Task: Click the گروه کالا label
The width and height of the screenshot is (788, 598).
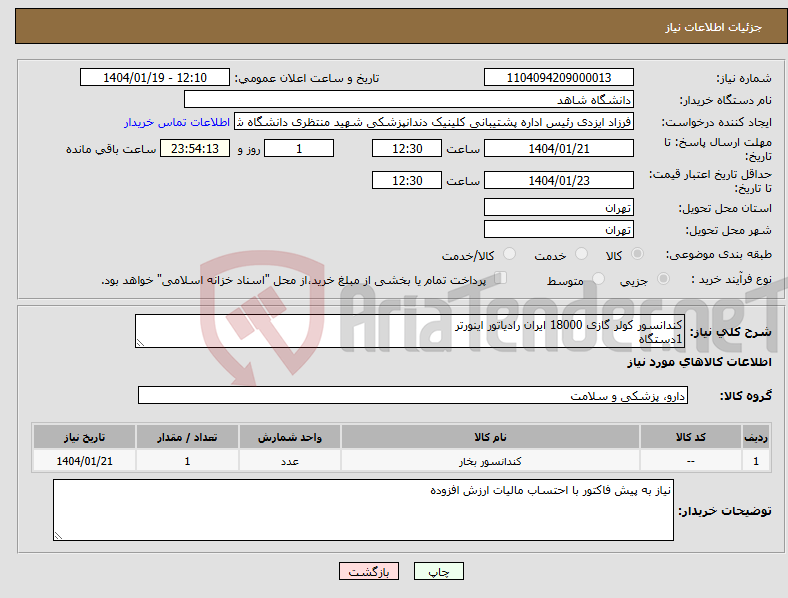Action: pos(746,395)
